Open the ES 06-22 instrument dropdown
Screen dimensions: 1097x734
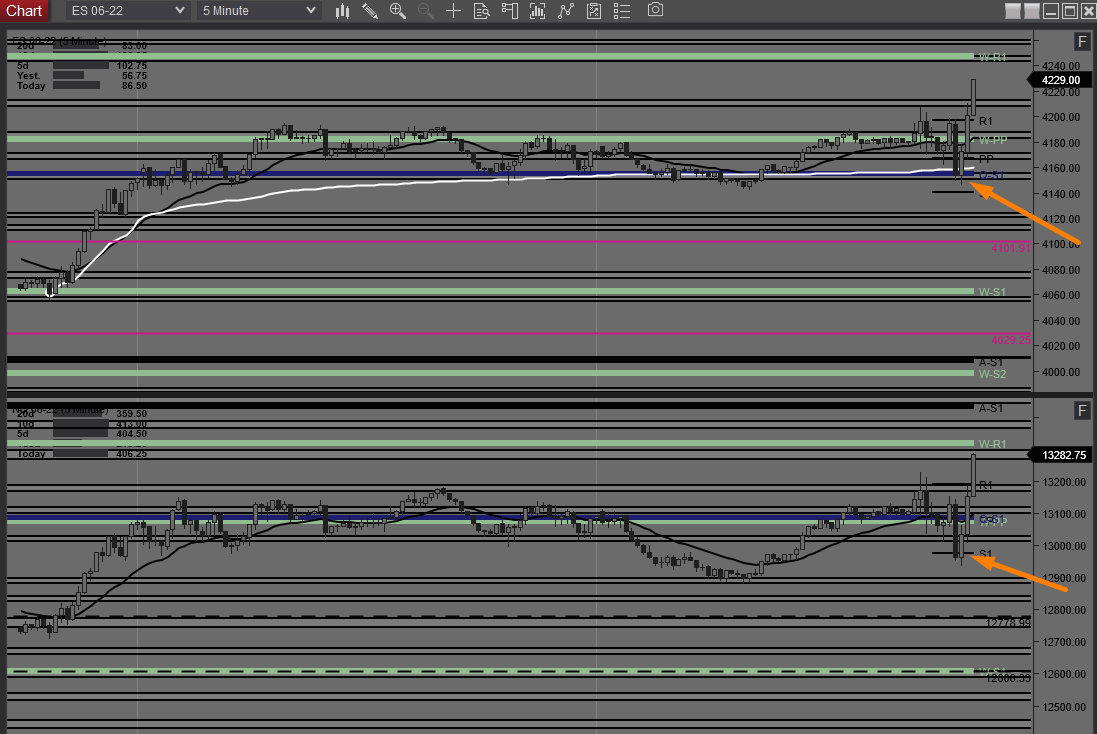(127, 10)
